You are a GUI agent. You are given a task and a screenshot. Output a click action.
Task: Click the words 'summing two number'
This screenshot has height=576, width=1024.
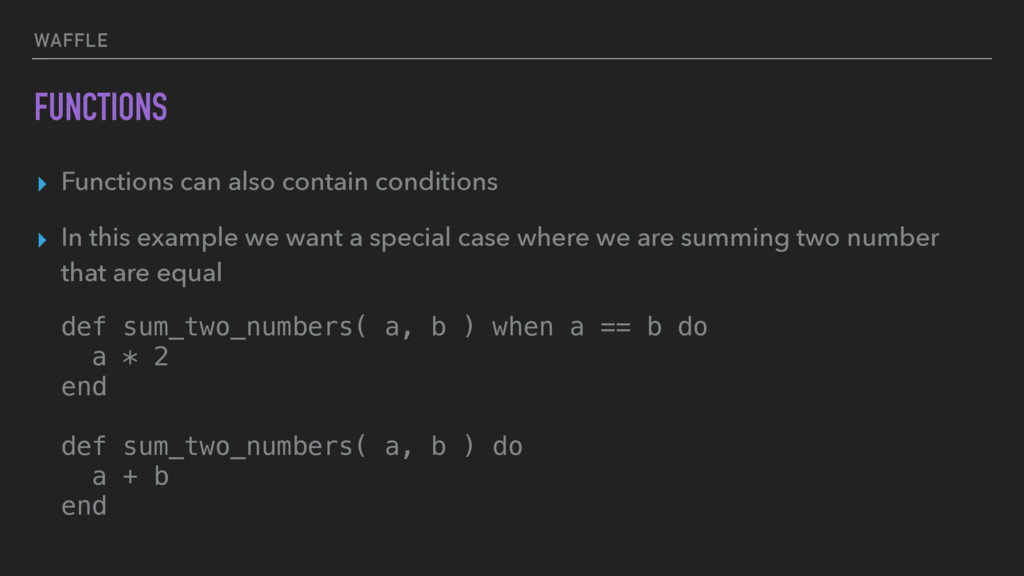point(810,239)
